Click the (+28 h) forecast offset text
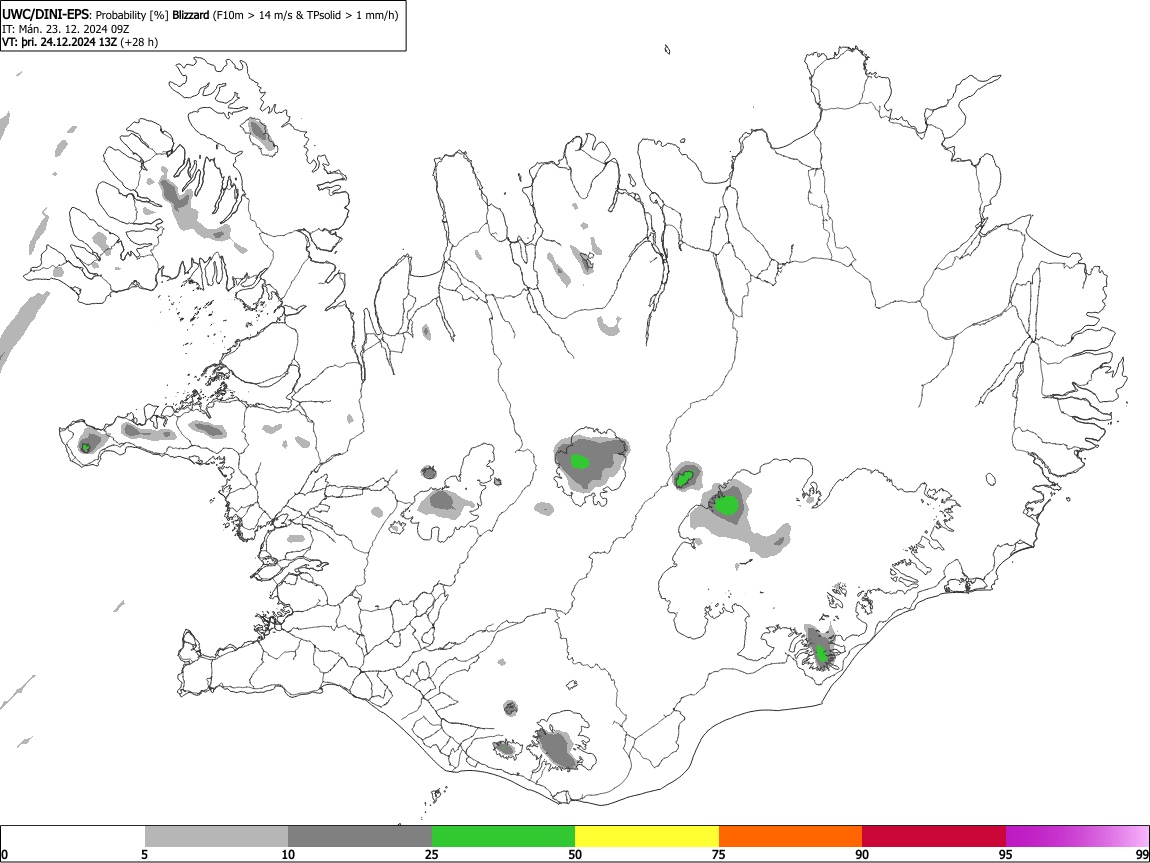The height and width of the screenshot is (863, 1150). click(x=139, y=42)
